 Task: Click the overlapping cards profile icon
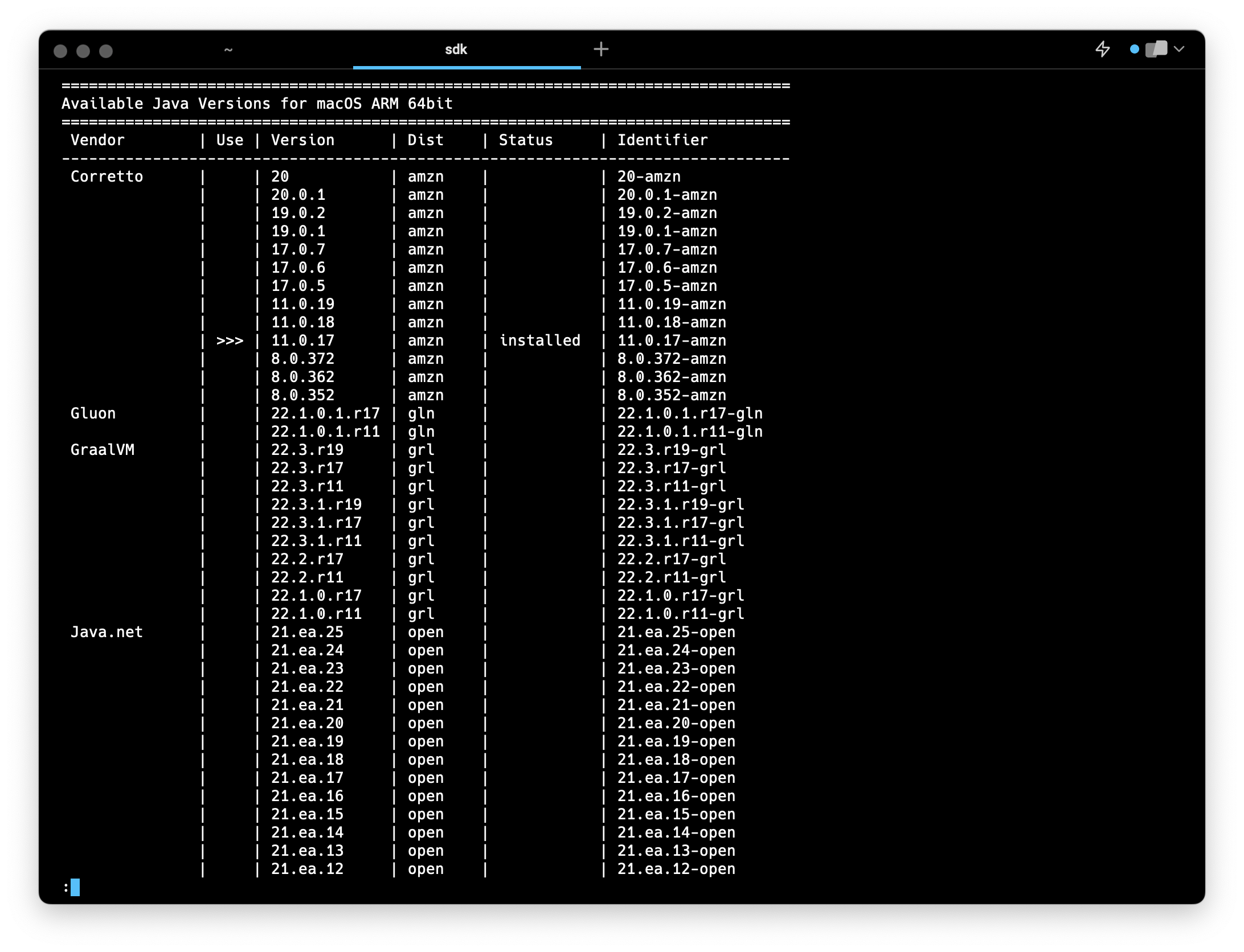point(1156,50)
